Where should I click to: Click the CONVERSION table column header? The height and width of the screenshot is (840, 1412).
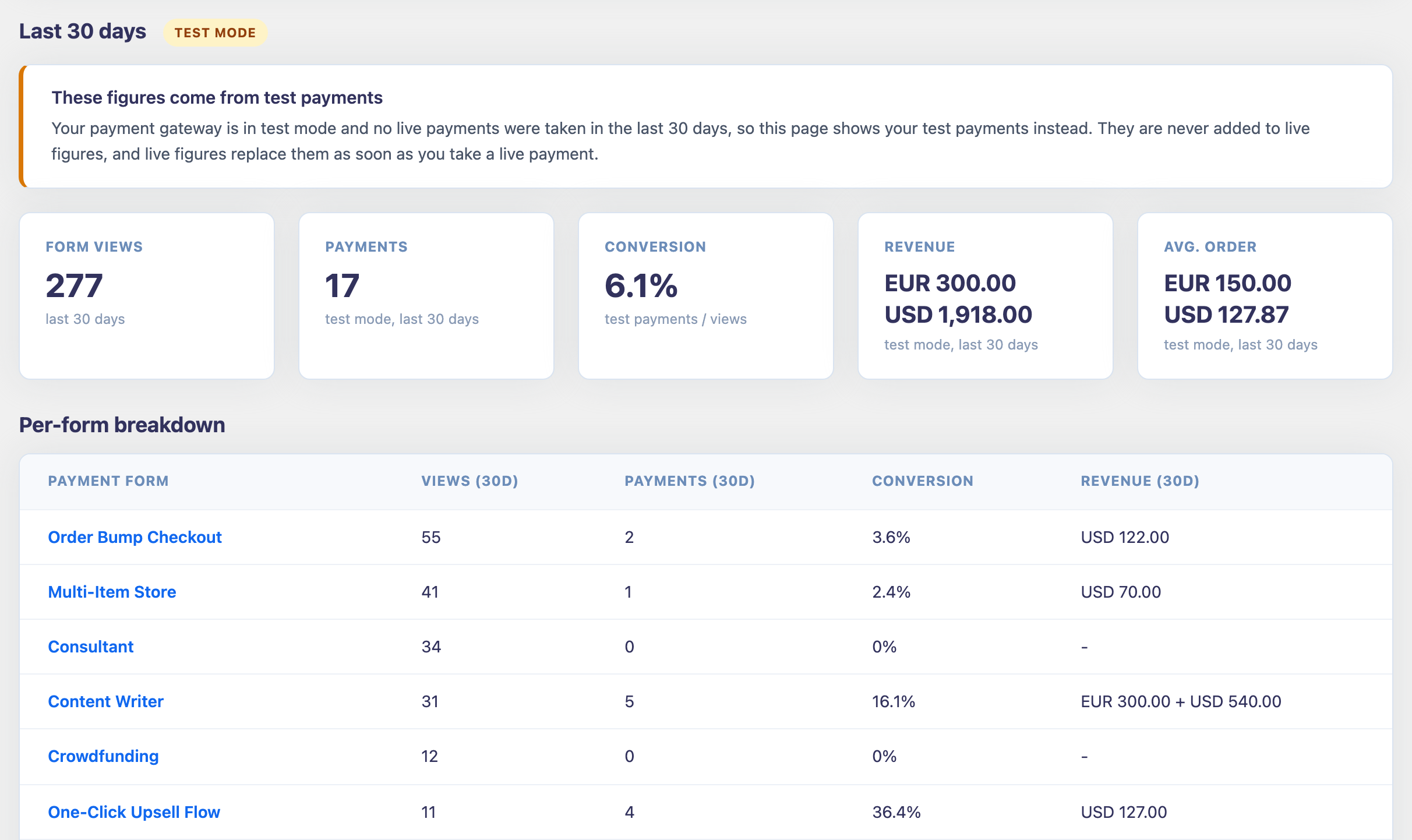click(x=923, y=481)
